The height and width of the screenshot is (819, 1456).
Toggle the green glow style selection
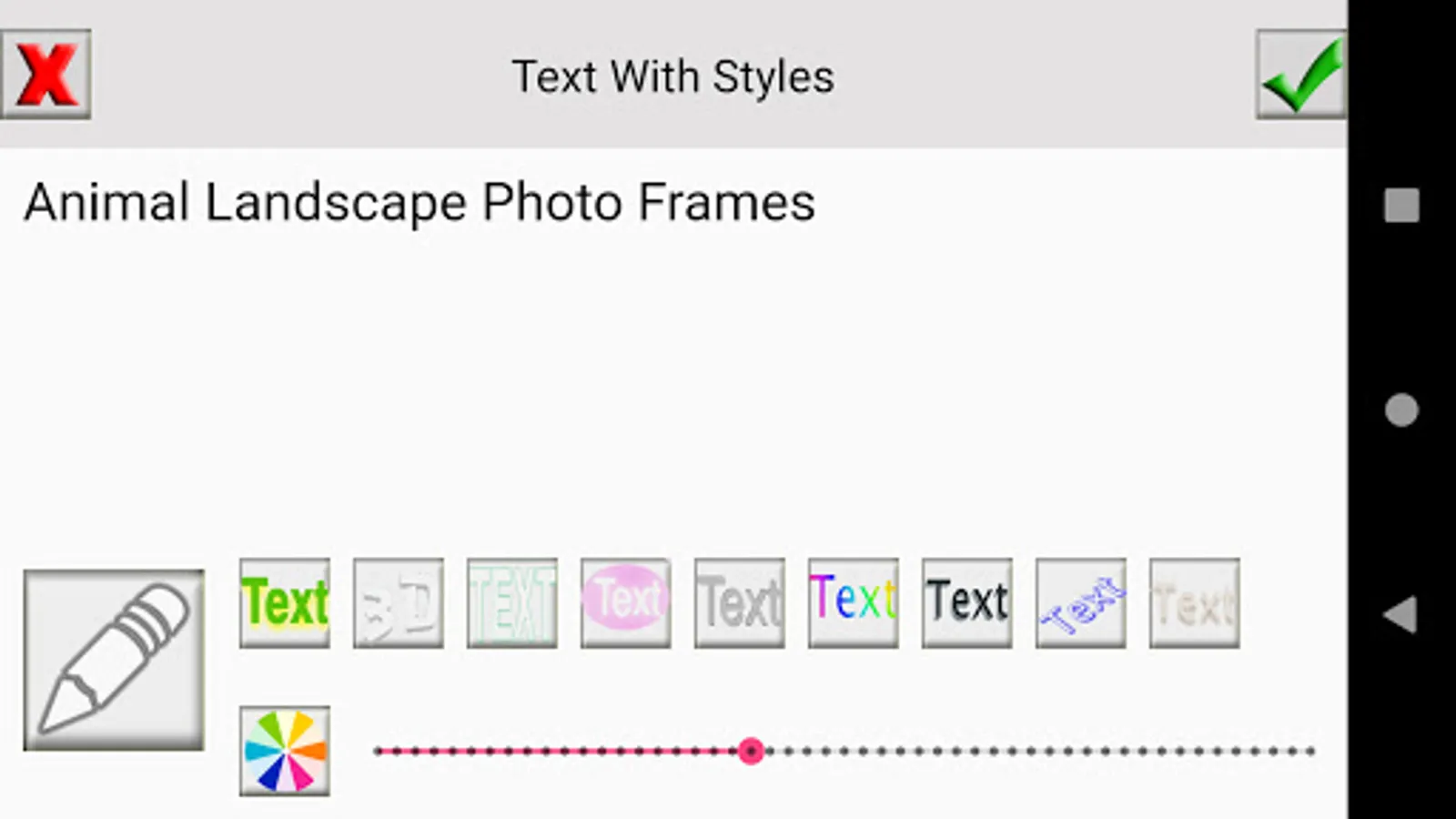tap(283, 601)
